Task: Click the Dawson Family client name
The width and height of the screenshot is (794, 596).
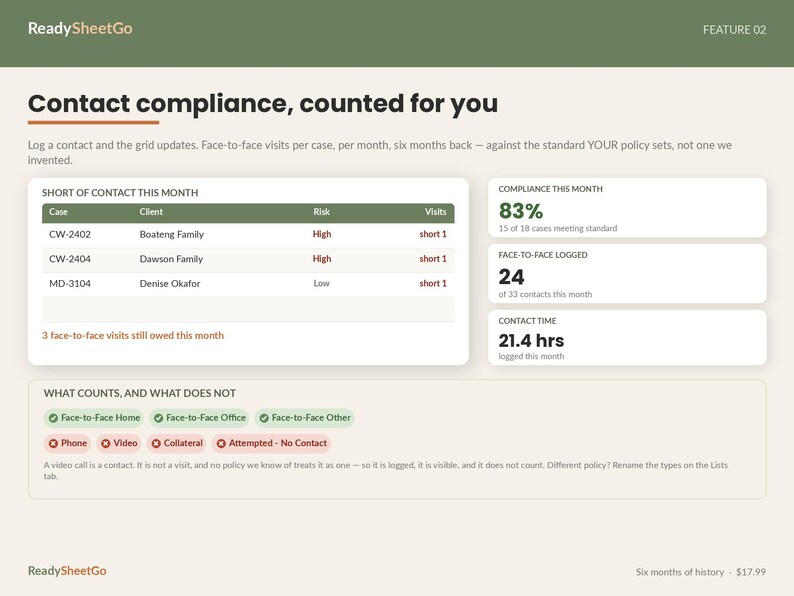Action: (x=171, y=259)
